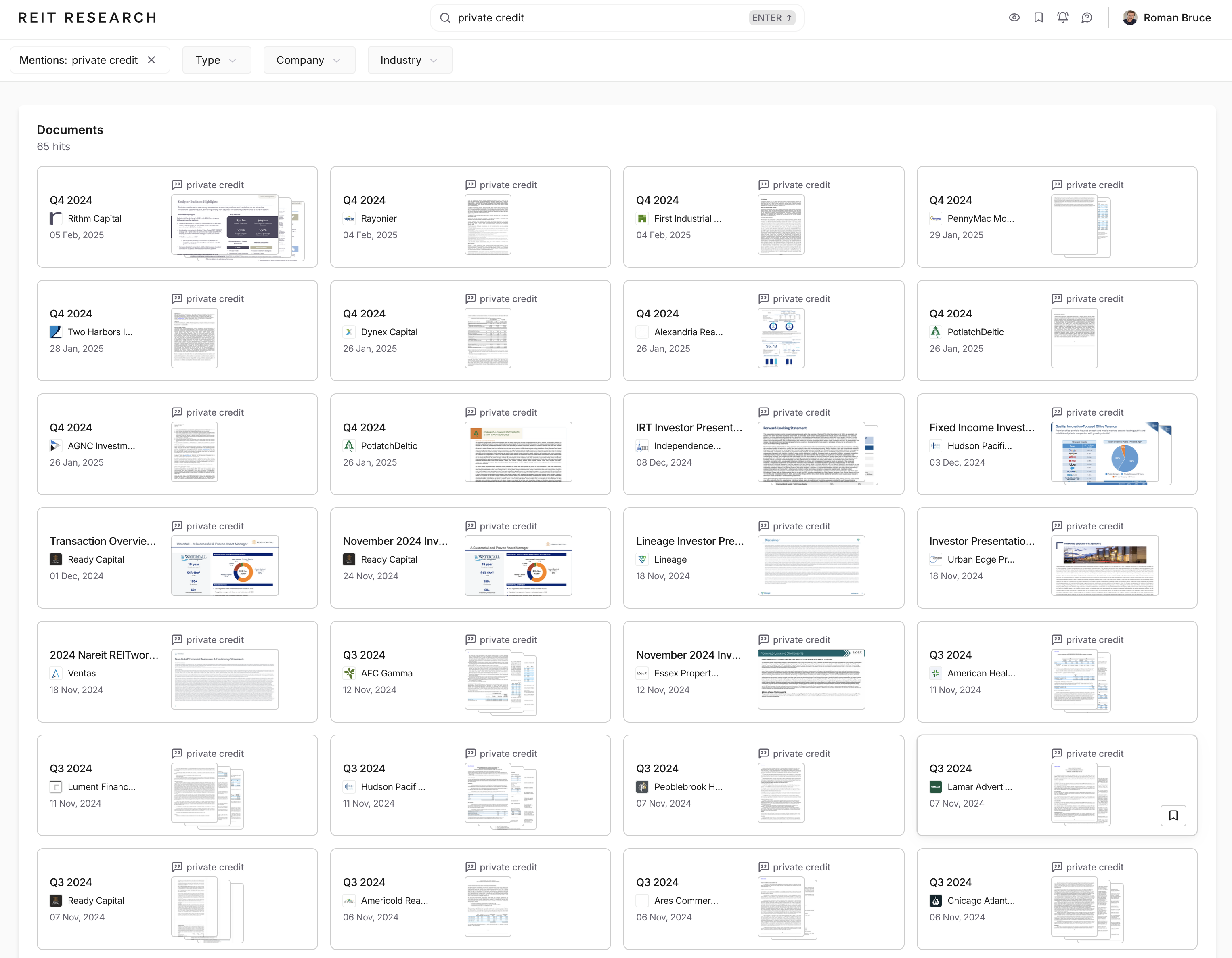Click Two Harbors company logo icon

tap(56, 332)
